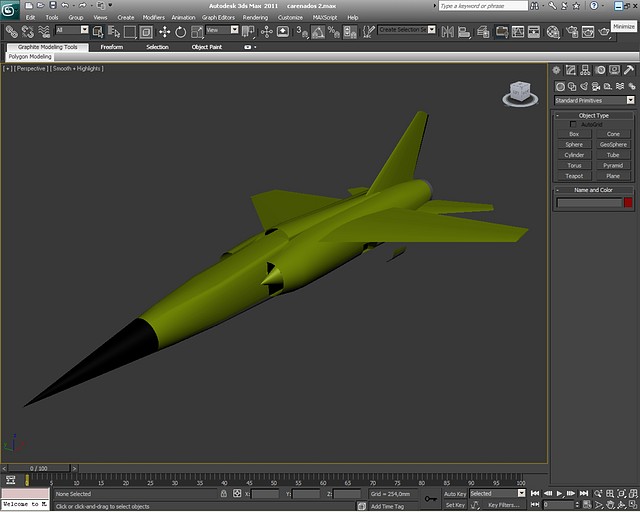Expand Standard Primitives category dropdown
Image resolution: width=640 pixels, height=512 pixels.
(x=594, y=100)
